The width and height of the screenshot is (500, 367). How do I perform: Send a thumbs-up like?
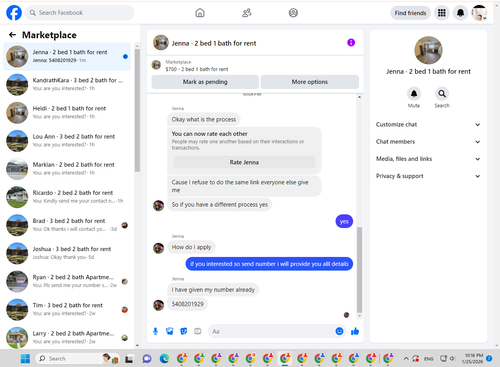coord(355,331)
